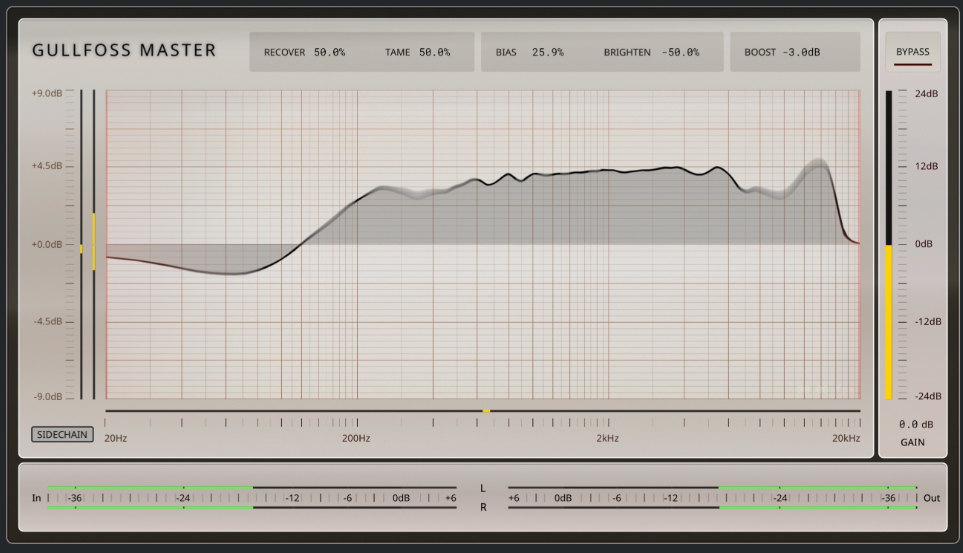Click the GULLFOSS MASTER title
The width and height of the screenshot is (963, 553).
point(124,50)
